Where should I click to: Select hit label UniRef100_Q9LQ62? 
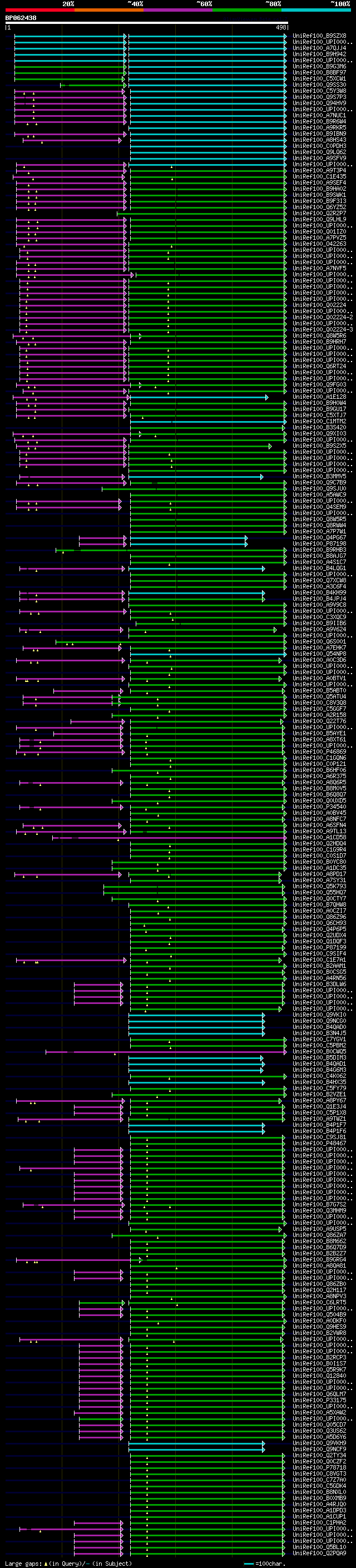click(319, 152)
